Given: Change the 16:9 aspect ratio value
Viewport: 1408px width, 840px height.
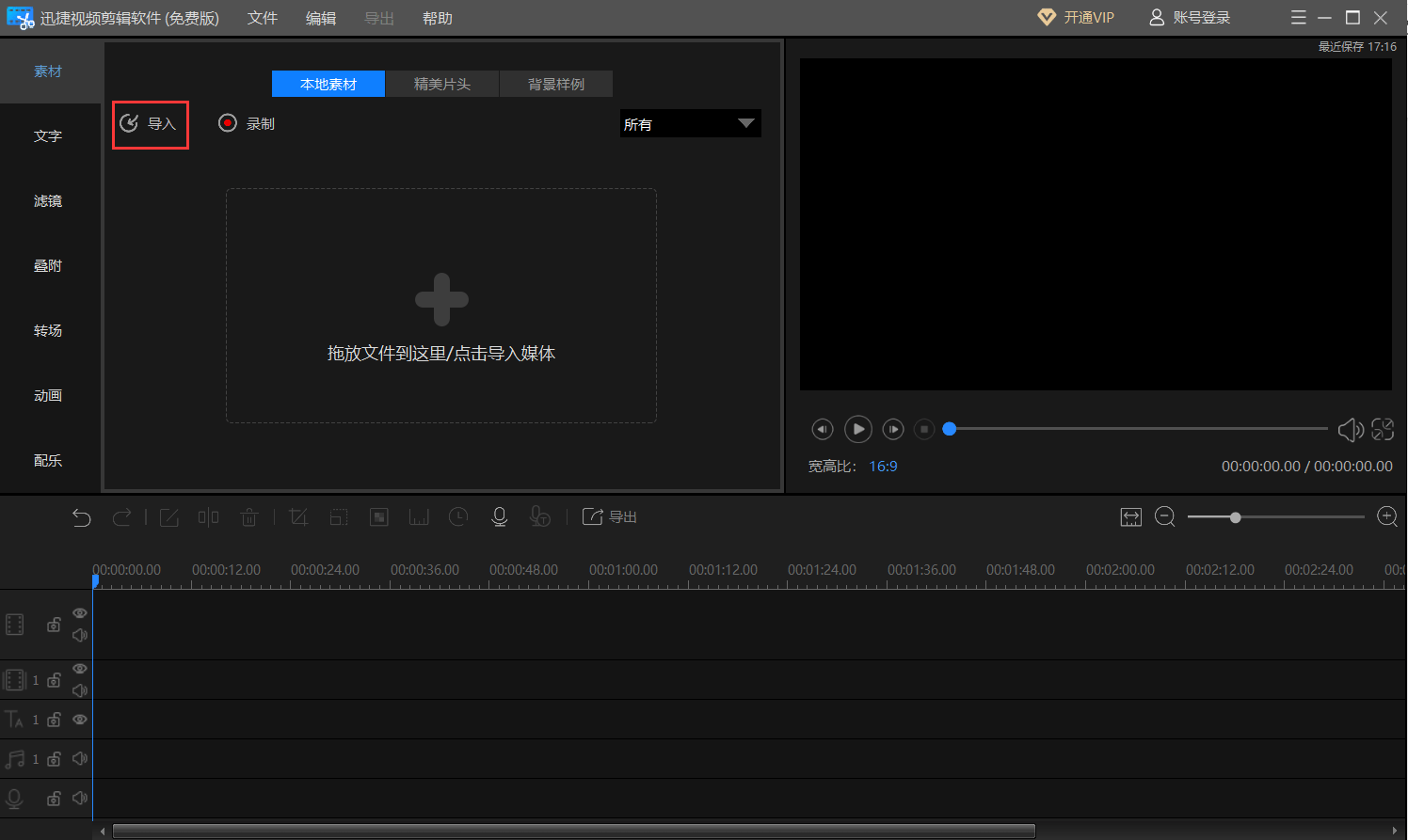Looking at the screenshot, I should pyautogui.click(x=883, y=467).
